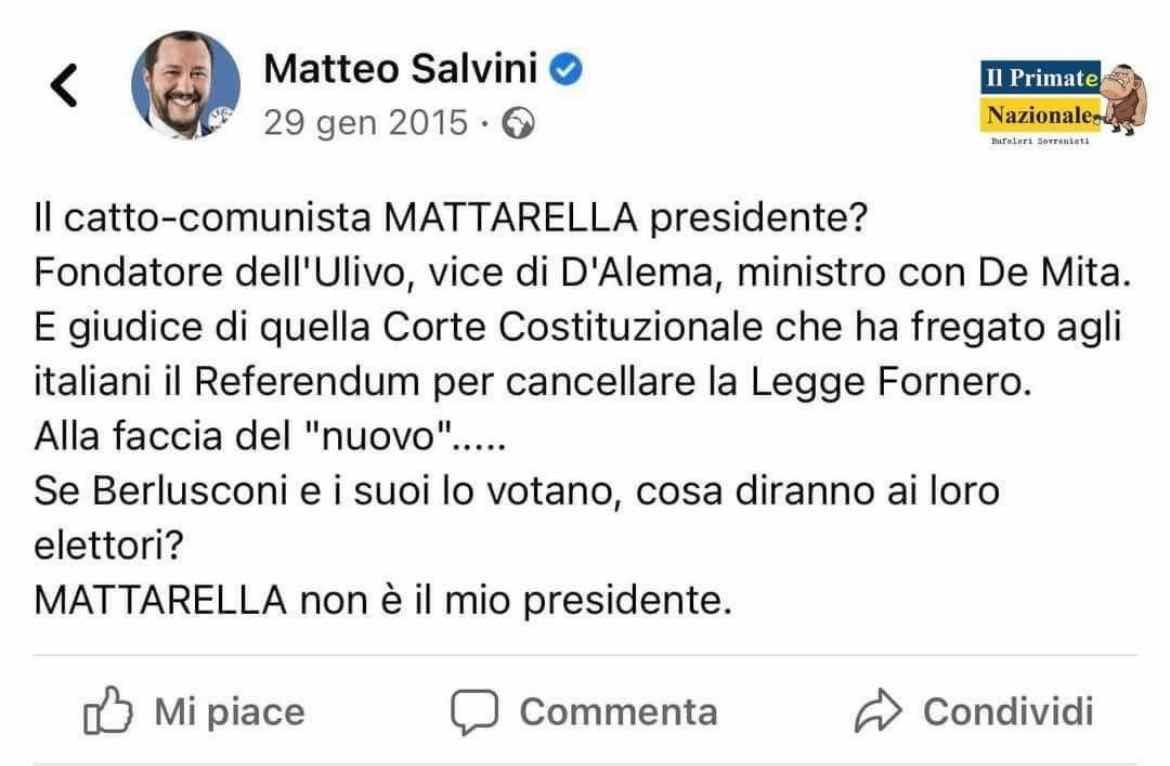Click the blue verified checkmark badge
1170x766 pixels.
[x=566, y=69]
